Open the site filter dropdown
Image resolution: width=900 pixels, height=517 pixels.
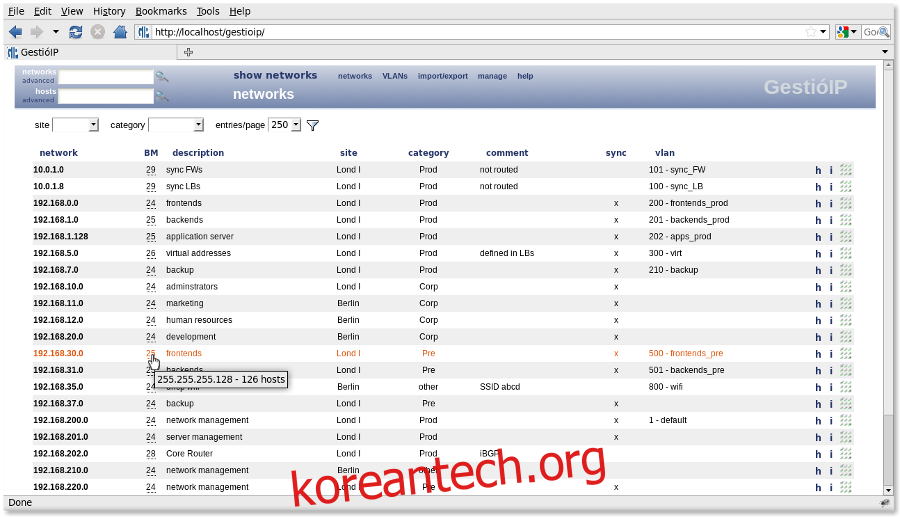point(75,125)
